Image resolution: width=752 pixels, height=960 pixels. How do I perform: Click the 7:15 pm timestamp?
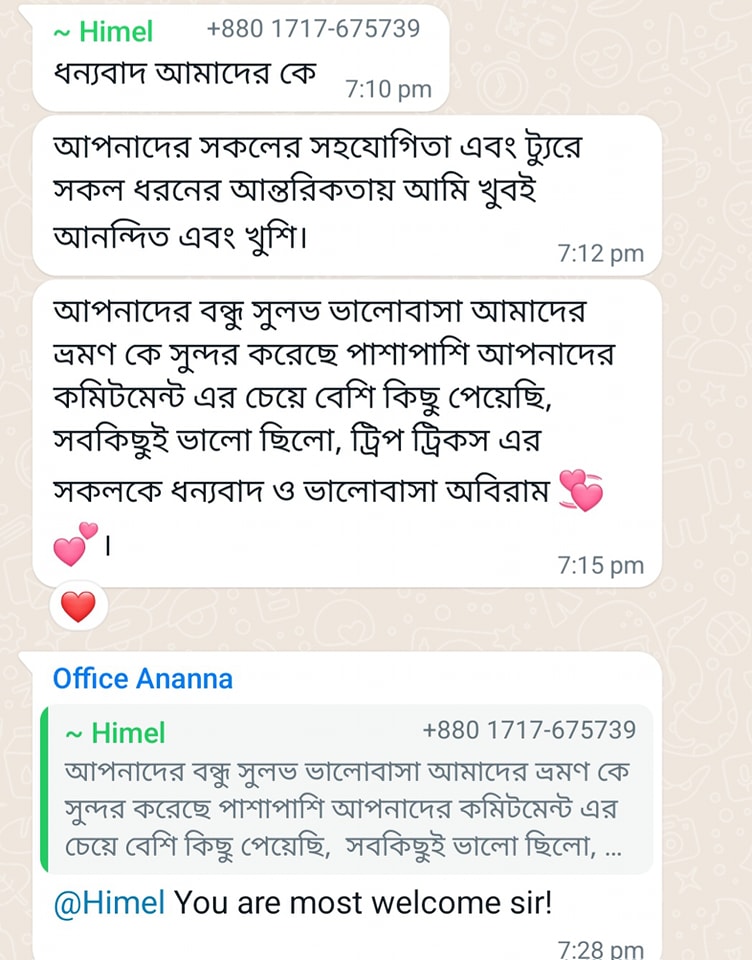pyautogui.click(x=600, y=566)
